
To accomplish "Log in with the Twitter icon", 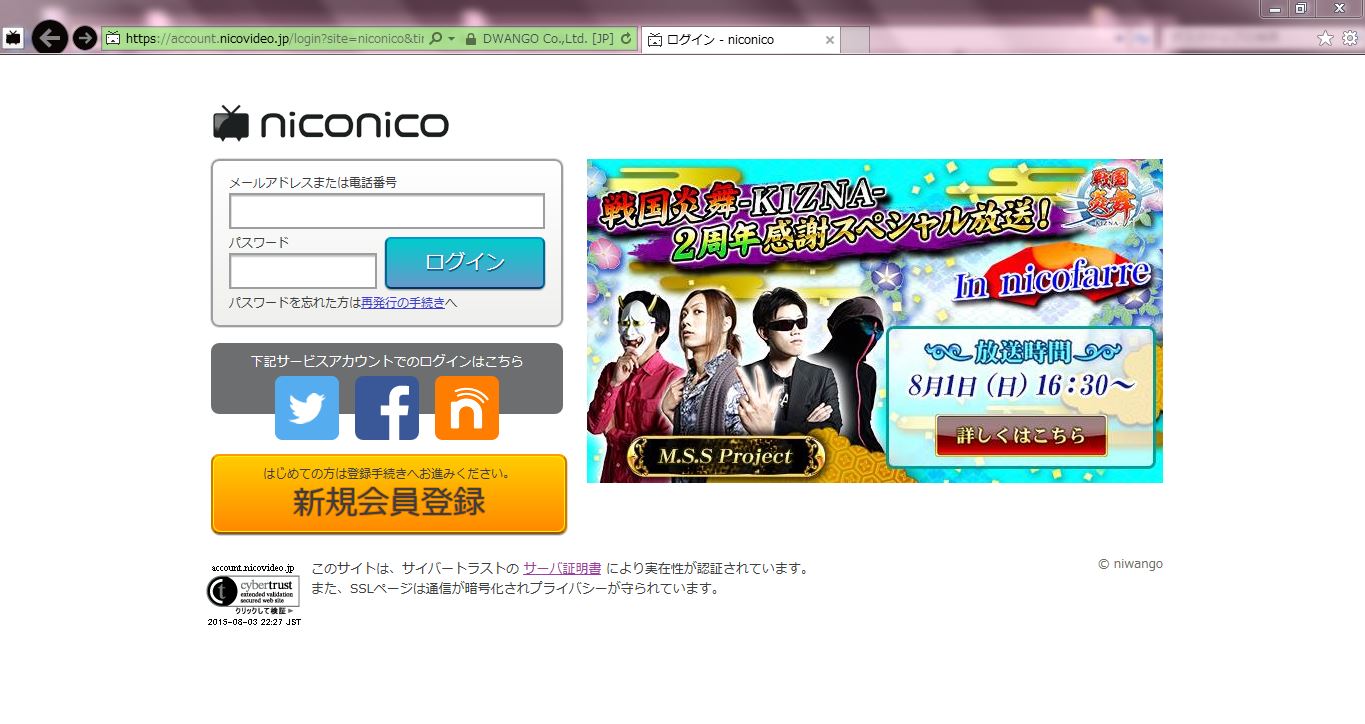I will click(307, 408).
